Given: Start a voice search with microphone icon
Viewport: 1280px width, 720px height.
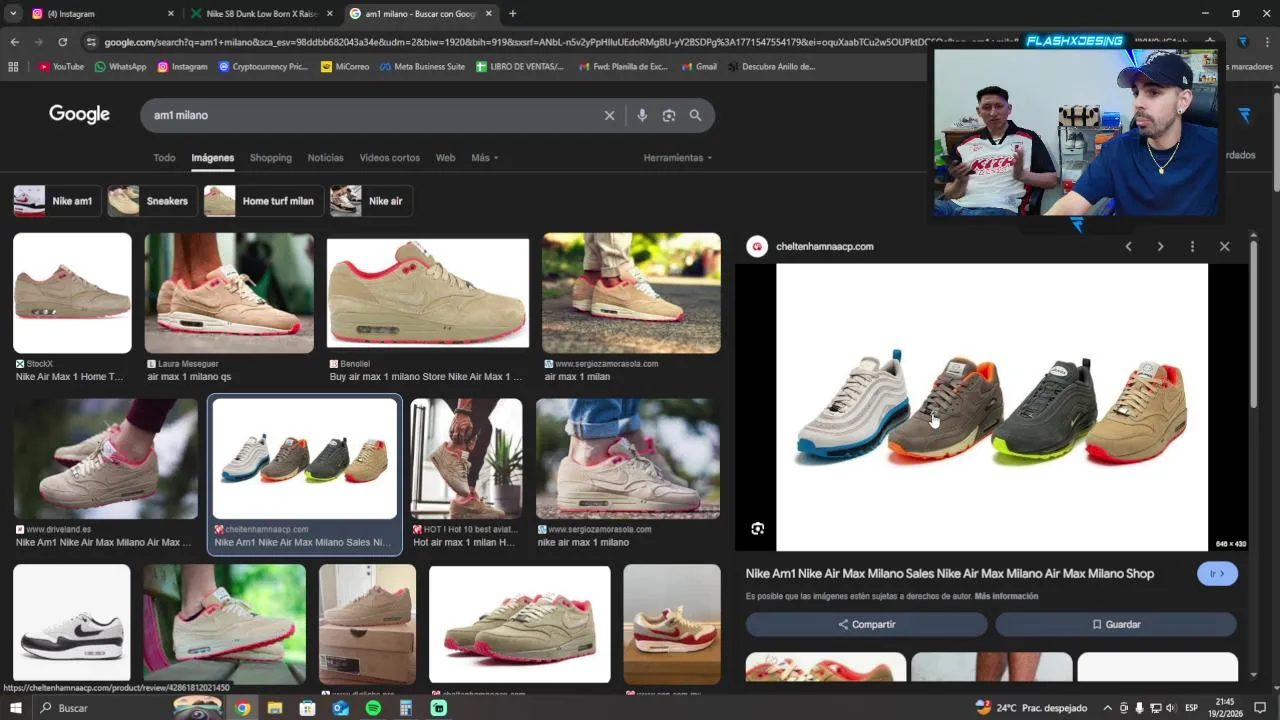Looking at the screenshot, I should [642, 115].
